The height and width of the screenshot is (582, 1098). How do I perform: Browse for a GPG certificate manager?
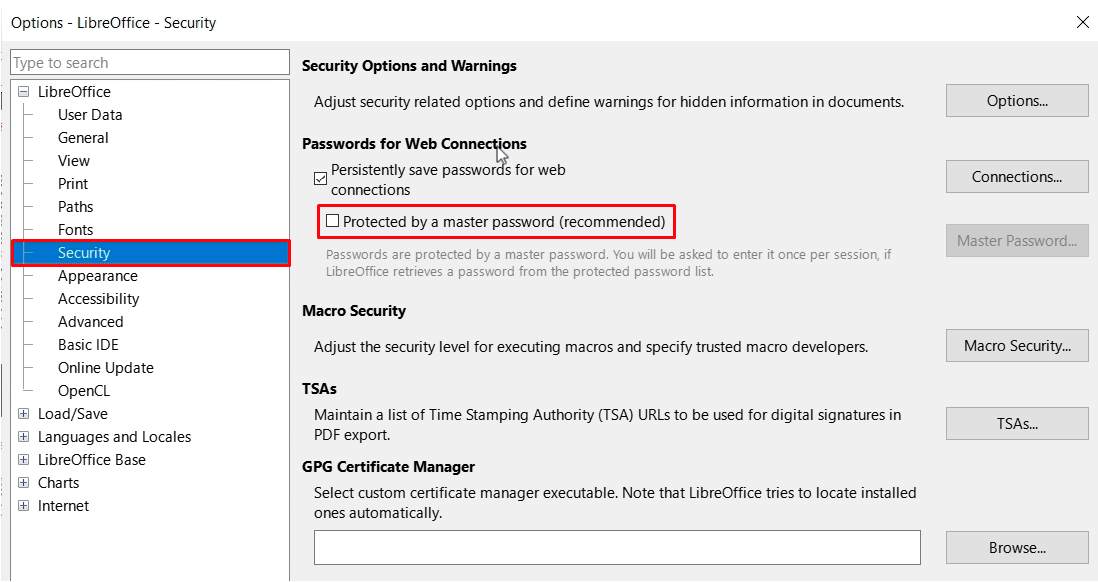1016,548
